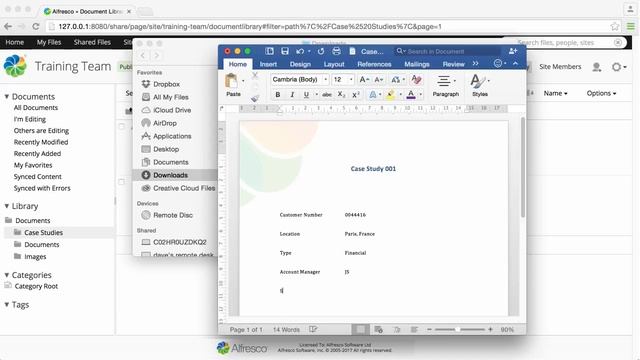
Task: Click the Cut scissors icon
Action: click(255, 75)
